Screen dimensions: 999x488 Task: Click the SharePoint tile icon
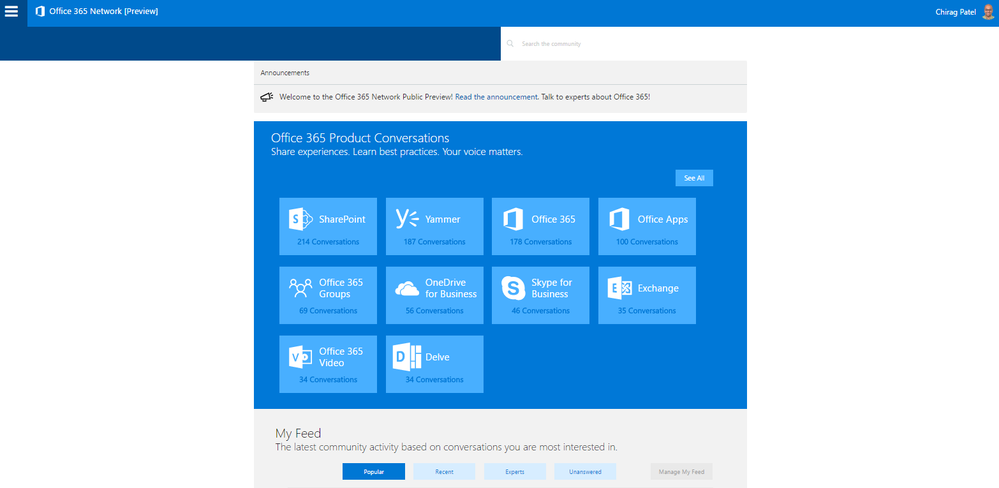tap(301, 219)
